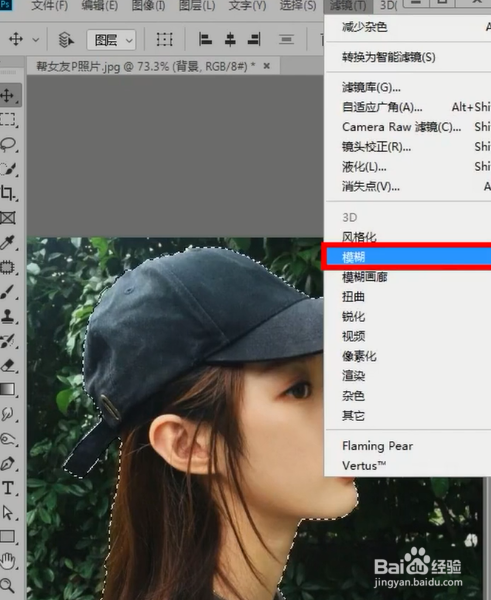
Task: Click the distribute vertically icon
Action: pos(286,39)
